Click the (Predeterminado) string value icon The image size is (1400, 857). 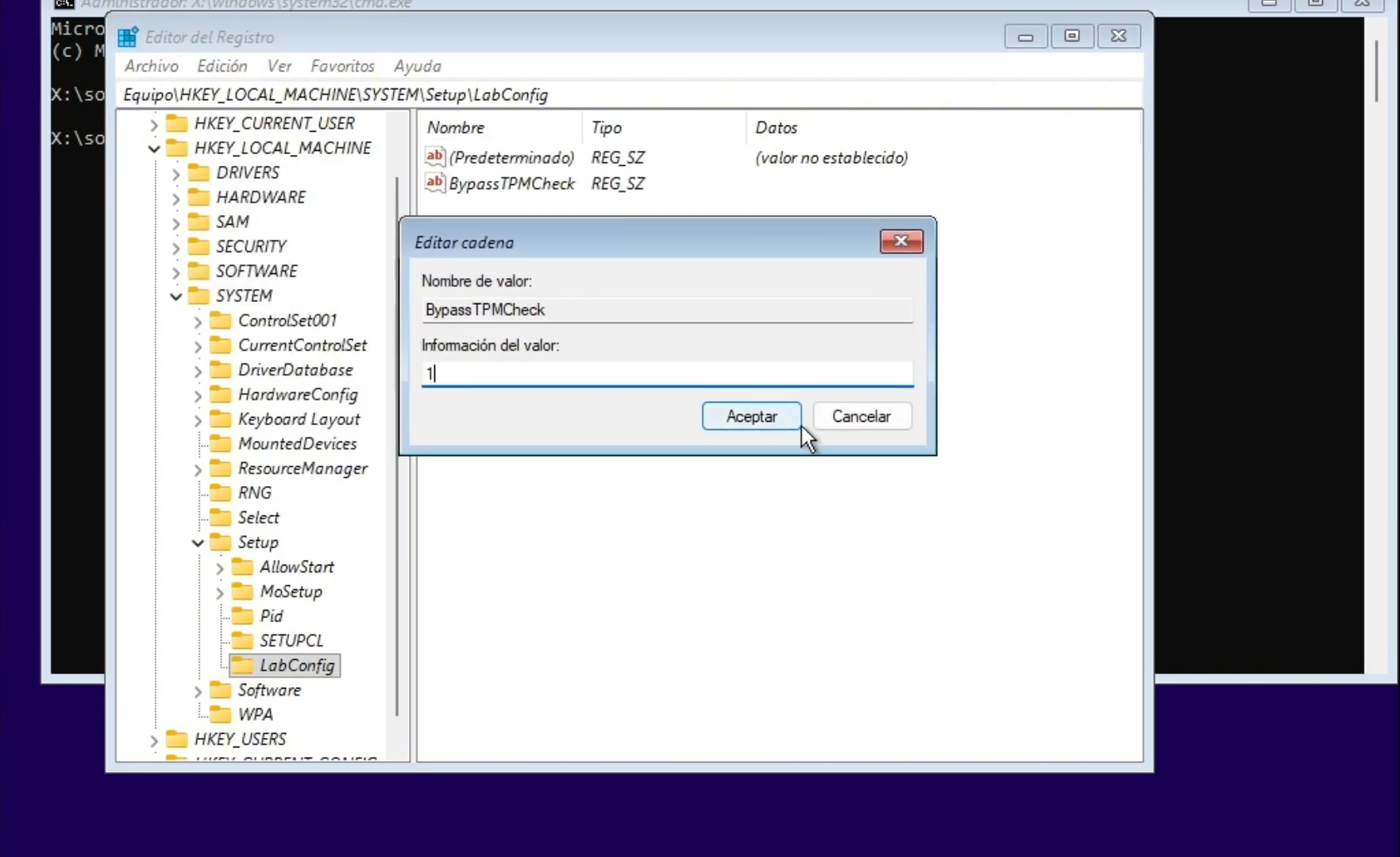point(434,156)
